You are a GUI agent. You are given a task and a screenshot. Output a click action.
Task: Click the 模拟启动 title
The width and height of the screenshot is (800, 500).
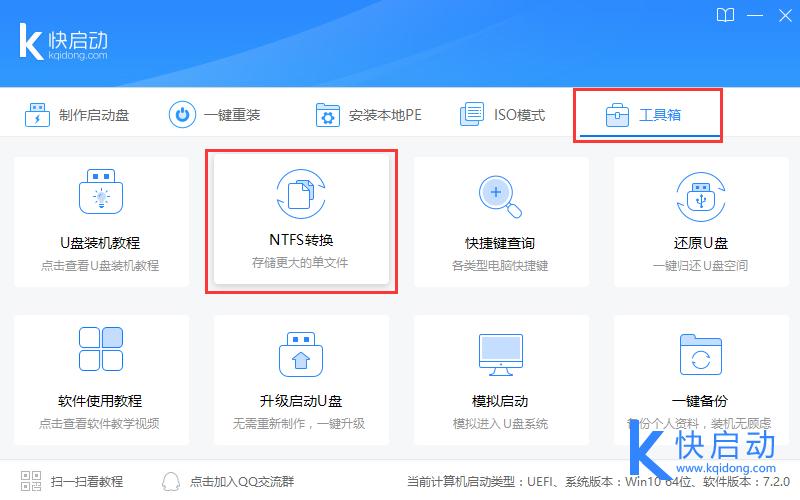tap(500, 401)
